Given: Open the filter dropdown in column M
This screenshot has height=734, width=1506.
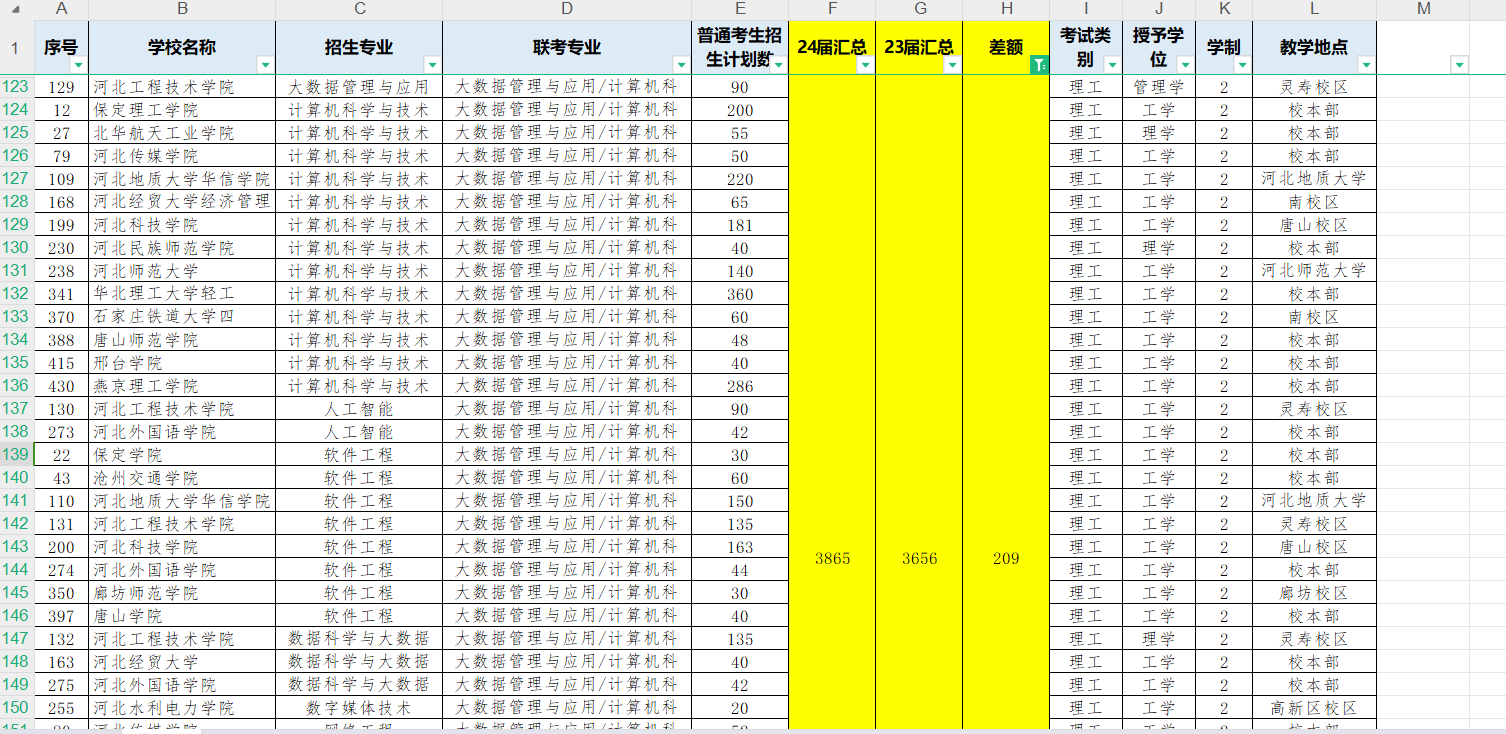Looking at the screenshot, I should tap(1459, 65).
